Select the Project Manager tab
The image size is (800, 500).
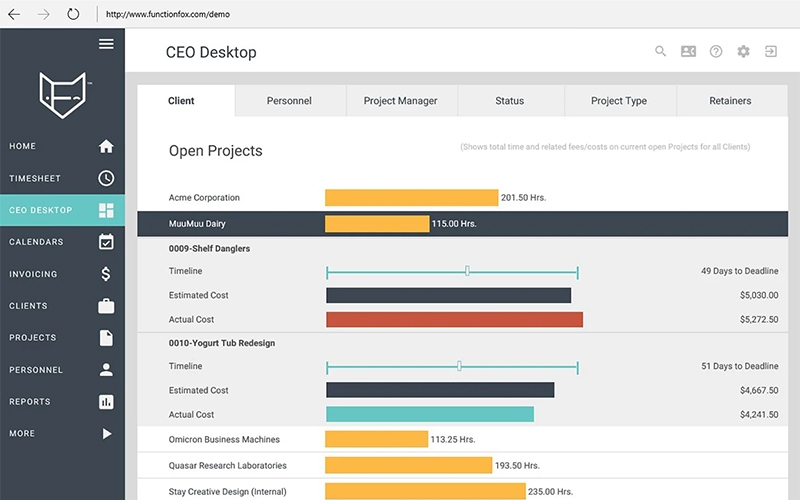tap(401, 101)
